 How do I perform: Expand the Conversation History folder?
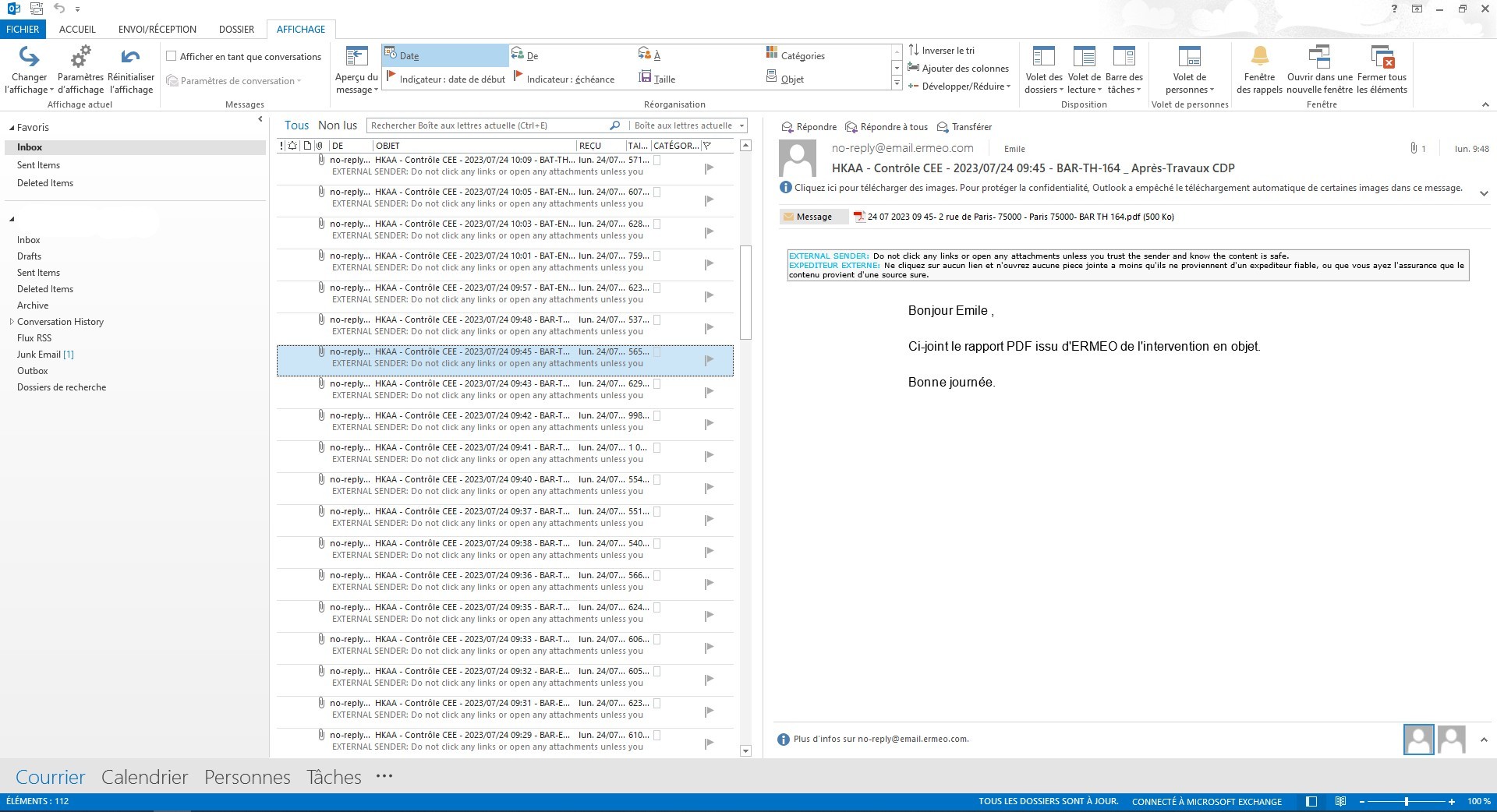pyautogui.click(x=12, y=322)
